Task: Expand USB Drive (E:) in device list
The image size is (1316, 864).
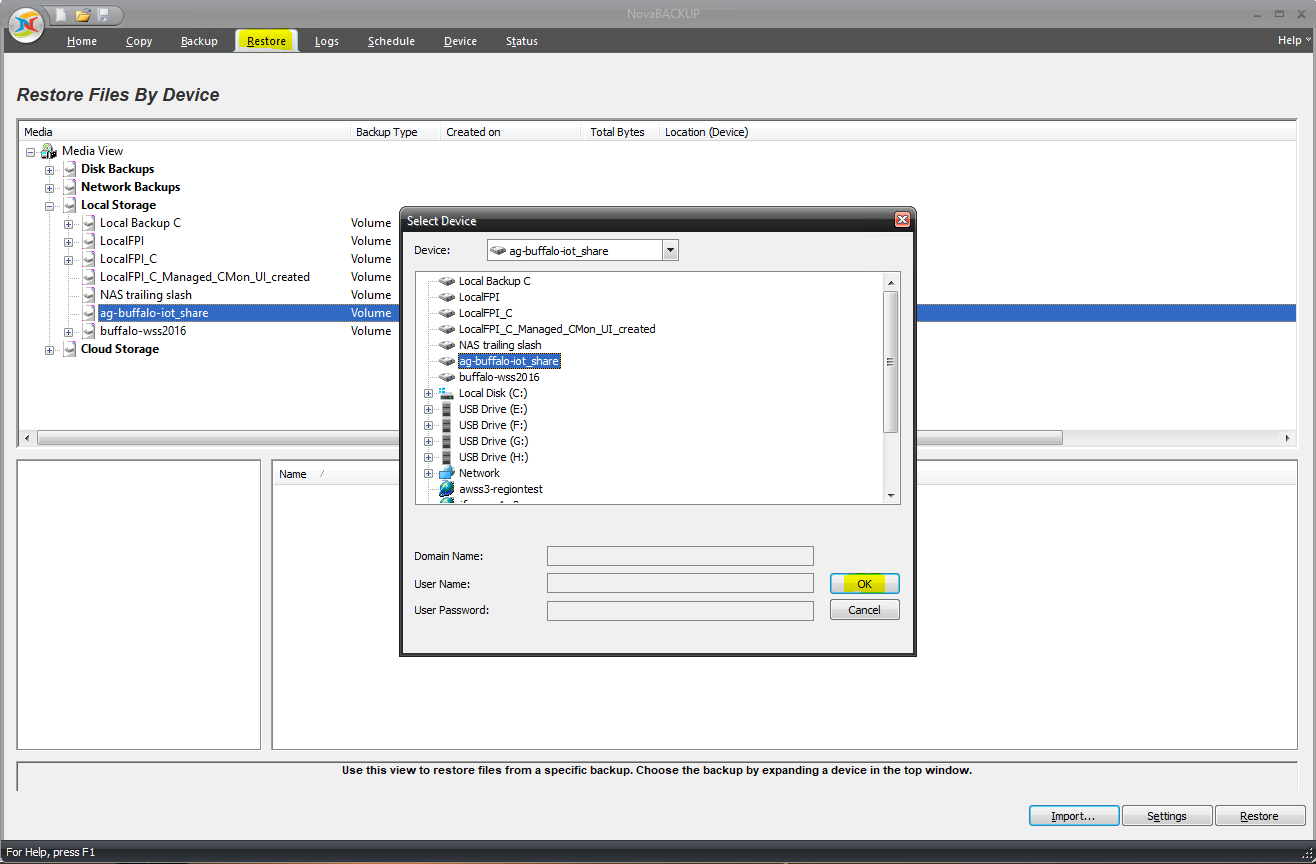Action: point(429,409)
